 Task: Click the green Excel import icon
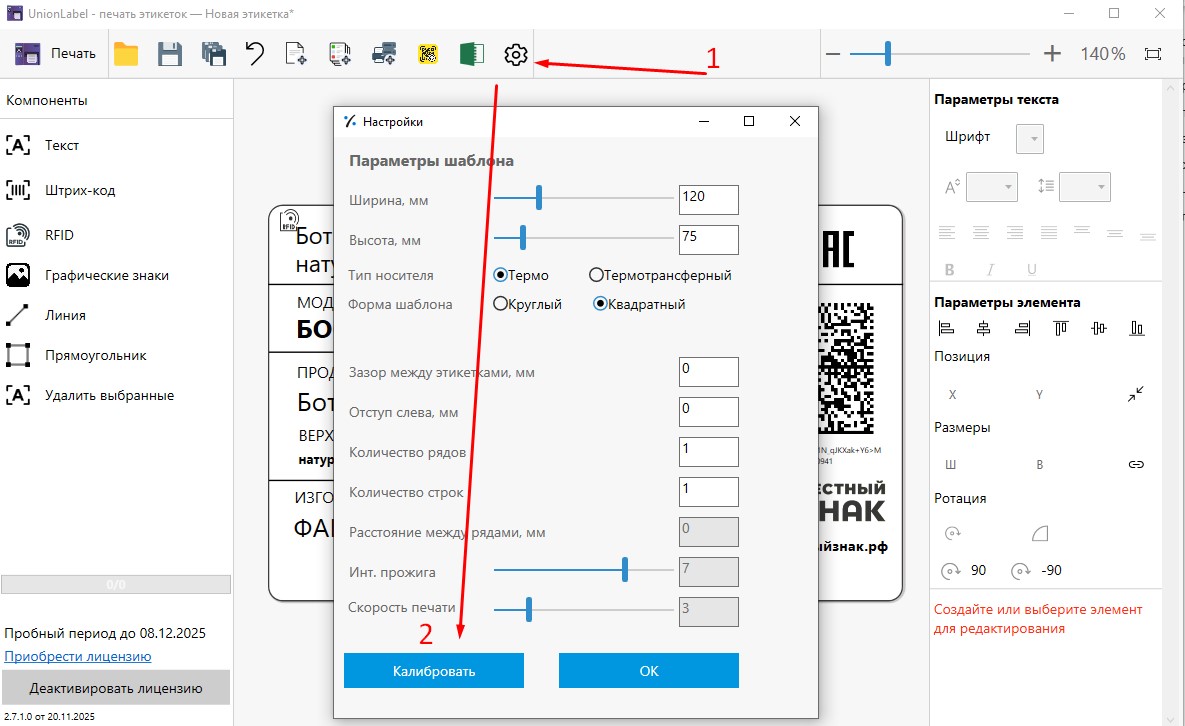pos(471,55)
